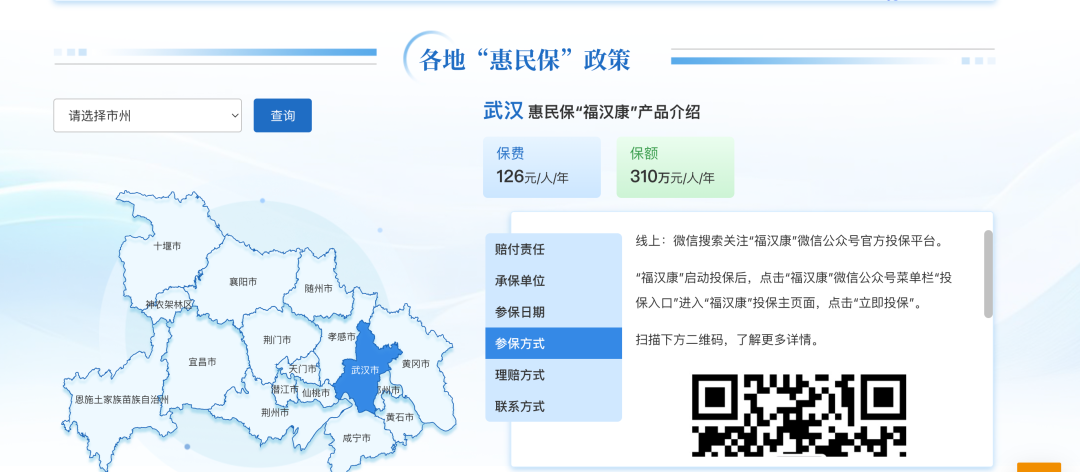The width and height of the screenshot is (1080, 472).
Task: Click the line starting 线上：微信搜索关注
Action: coord(789,241)
